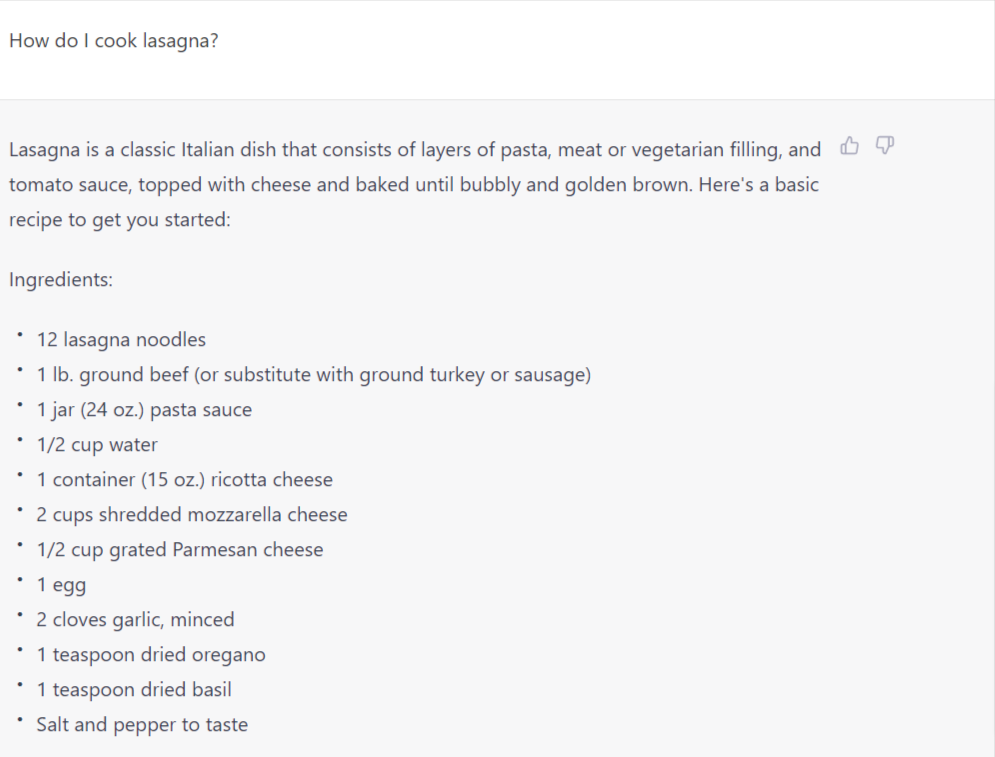Click the pasta sauce jar line
Image resolution: width=995 pixels, height=757 pixels.
click(x=144, y=410)
